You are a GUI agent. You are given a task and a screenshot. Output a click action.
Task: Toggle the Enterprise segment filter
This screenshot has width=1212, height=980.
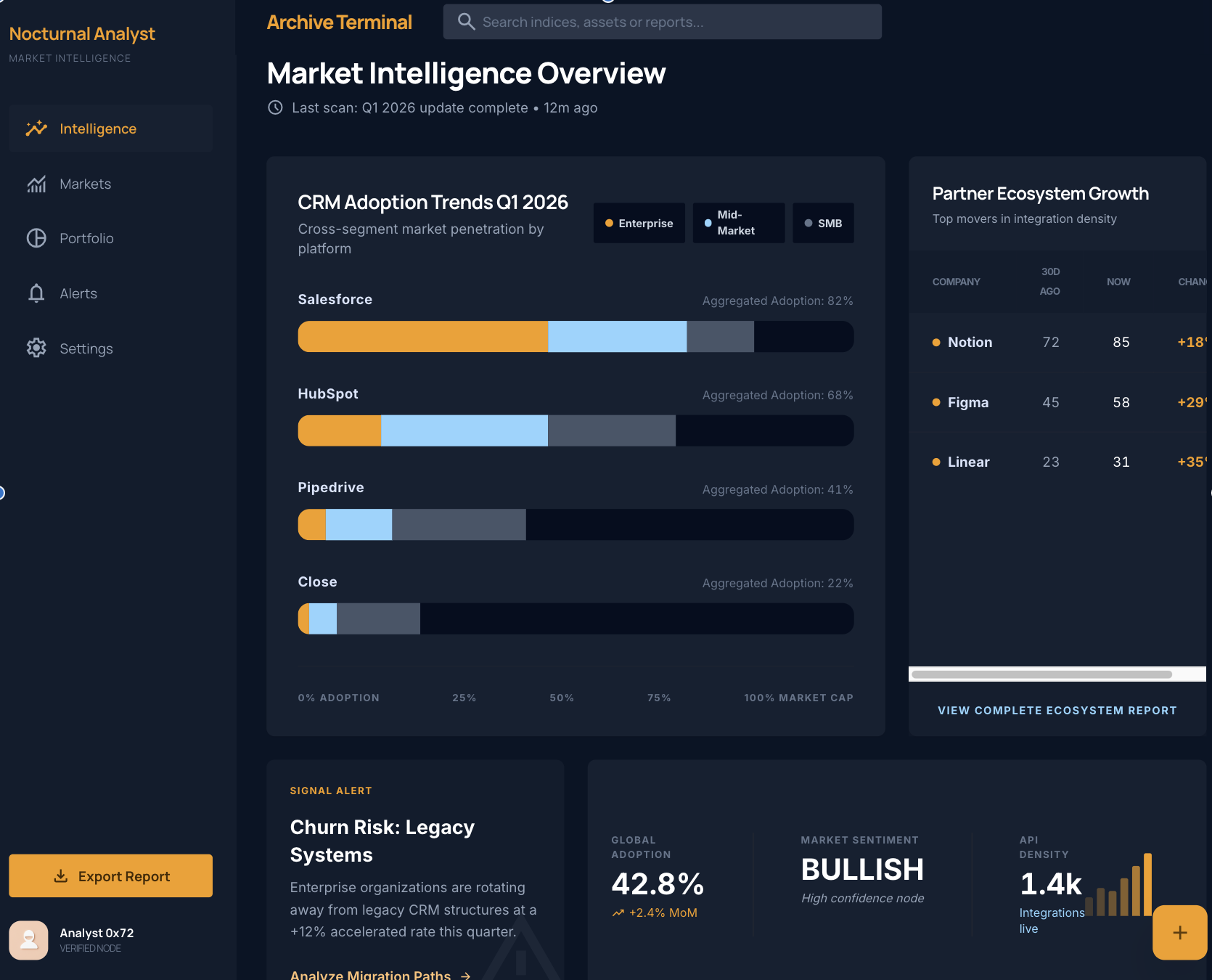pyautogui.click(x=639, y=223)
